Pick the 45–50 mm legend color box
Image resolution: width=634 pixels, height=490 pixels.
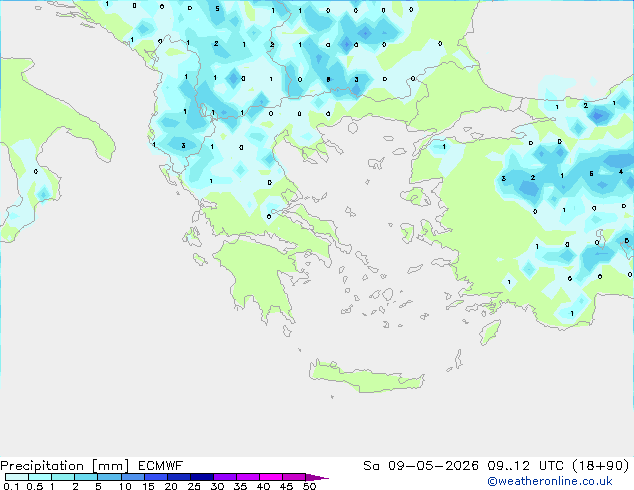pyautogui.click(x=294, y=477)
